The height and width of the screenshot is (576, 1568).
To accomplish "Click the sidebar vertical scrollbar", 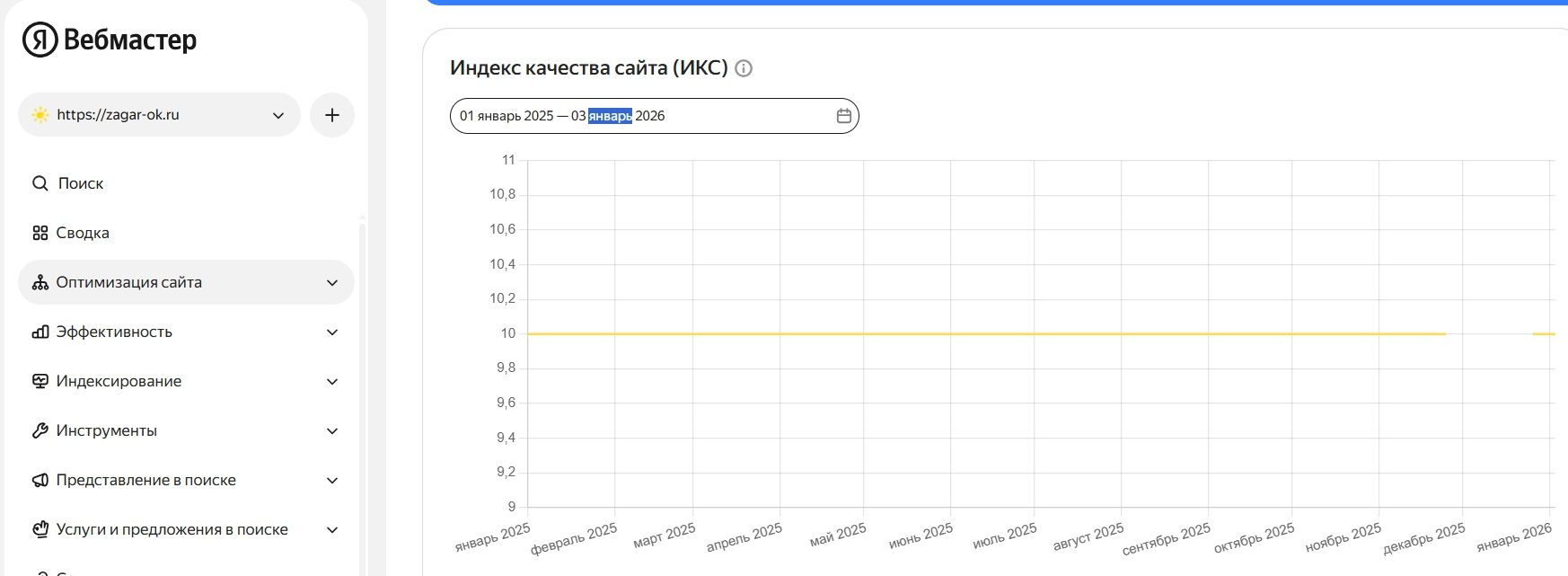I will (362, 395).
